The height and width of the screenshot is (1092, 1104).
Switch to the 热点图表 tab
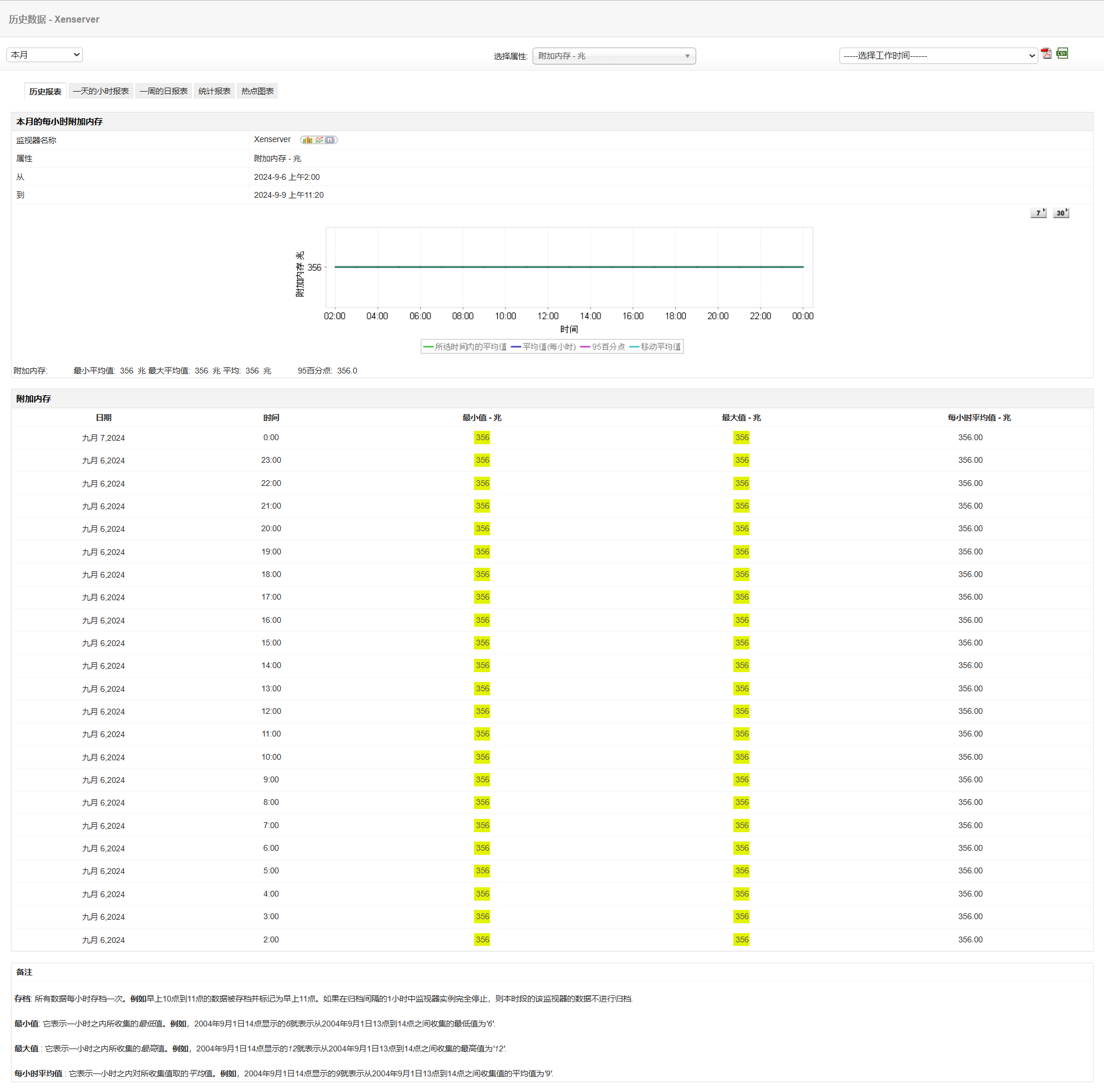(258, 91)
